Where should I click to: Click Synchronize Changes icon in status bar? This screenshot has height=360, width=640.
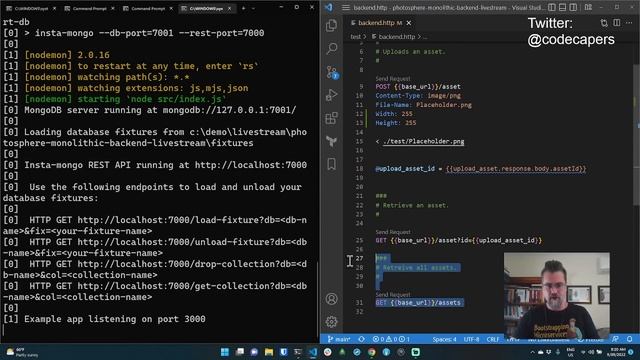362,339
